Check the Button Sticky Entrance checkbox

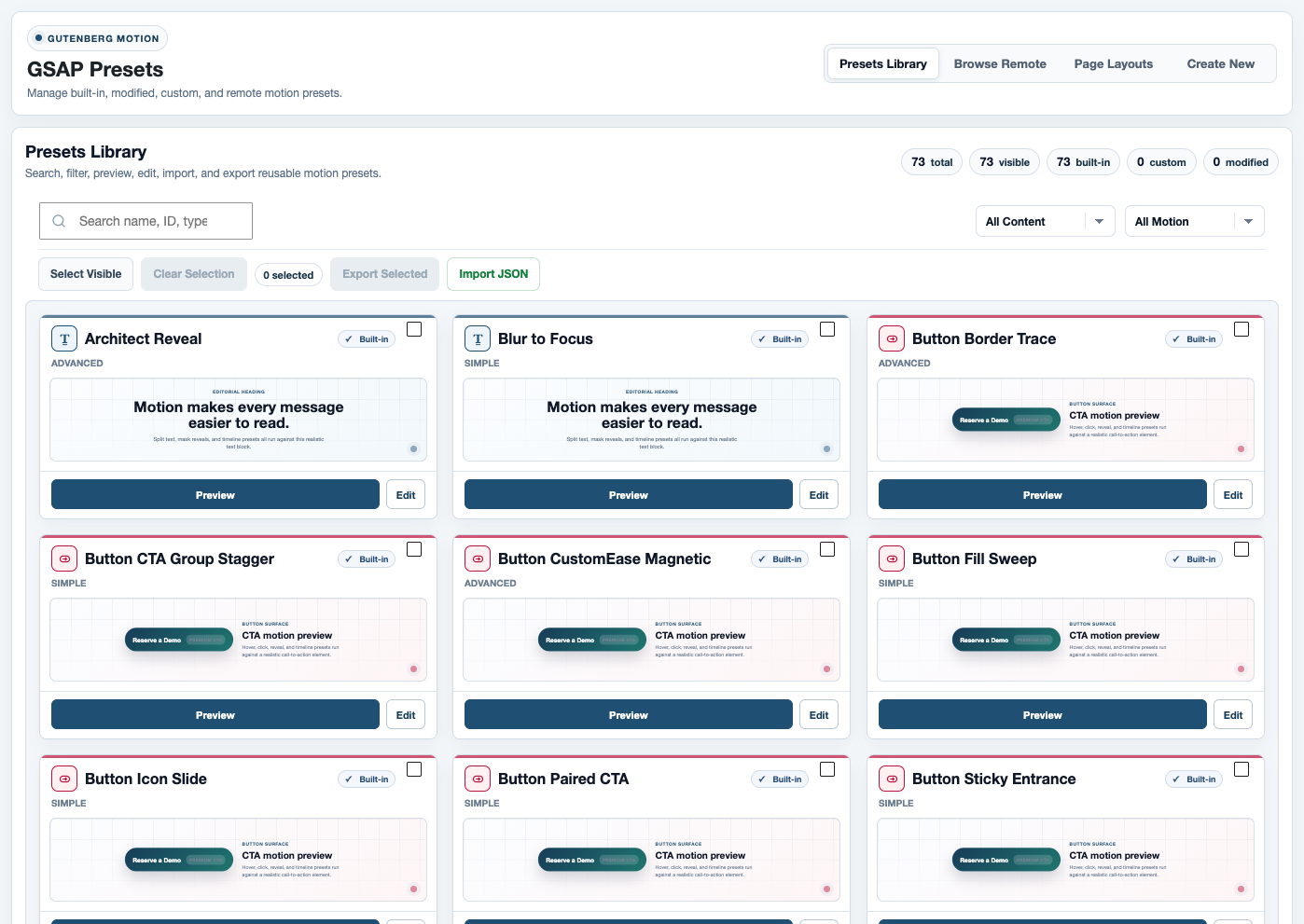[x=1242, y=769]
